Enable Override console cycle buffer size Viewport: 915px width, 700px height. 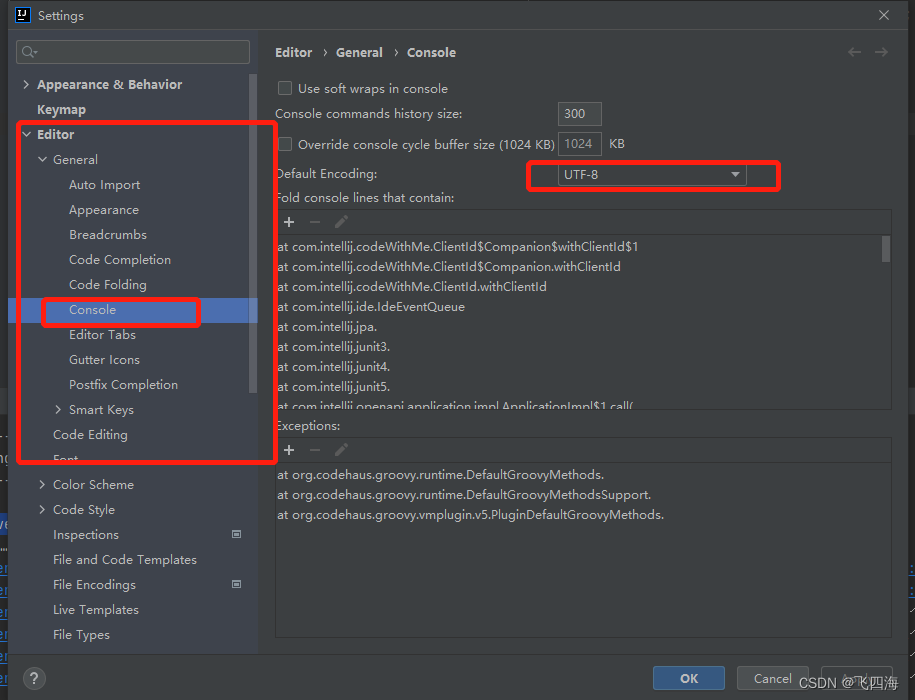(285, 143)
